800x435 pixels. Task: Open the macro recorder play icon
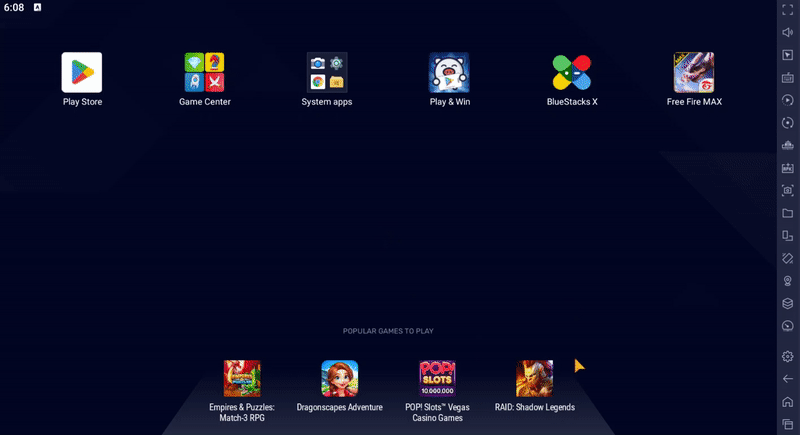788,100
